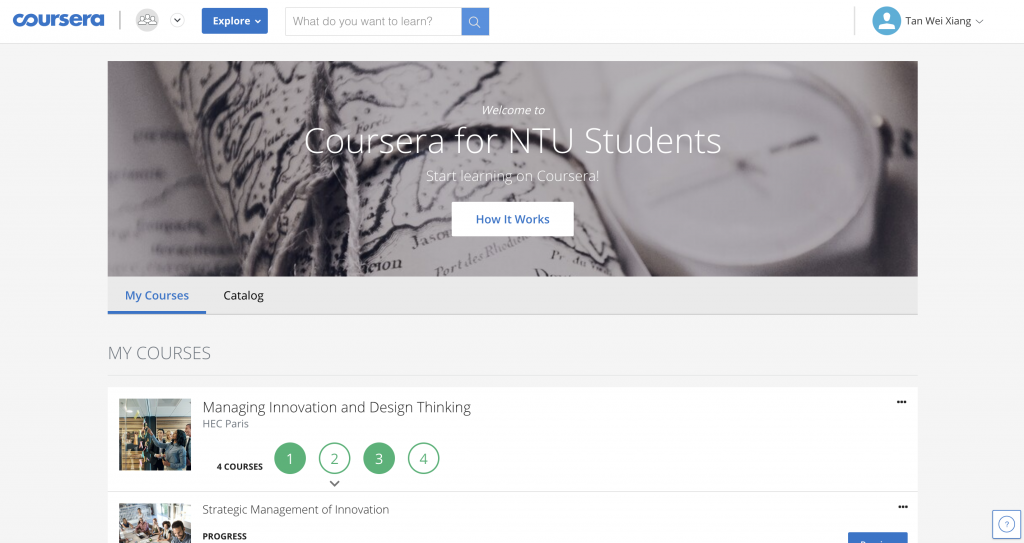The height and width of the screenshot is (543, 1024).
Task: Click the Coursera logo
Action: pyautogui.click(x=59, y=20)
